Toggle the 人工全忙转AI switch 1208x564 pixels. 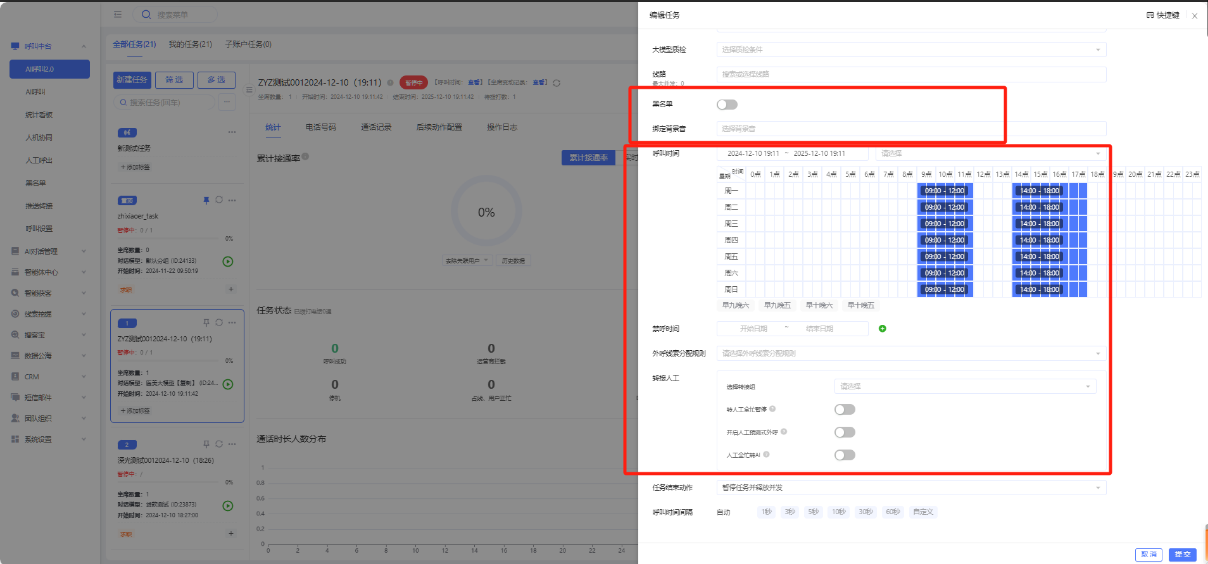(x=844, y=455)
